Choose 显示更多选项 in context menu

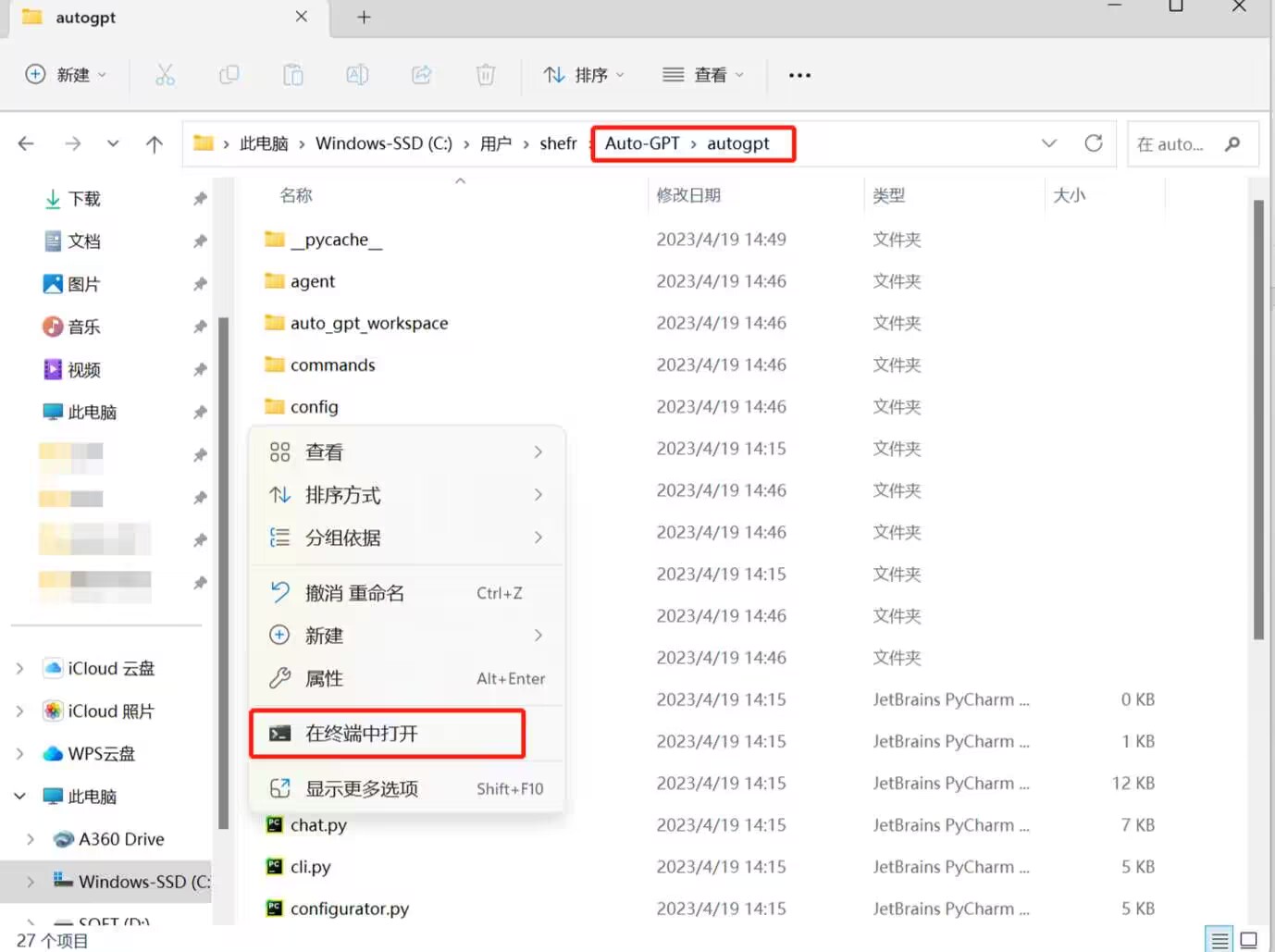[407, 788]
